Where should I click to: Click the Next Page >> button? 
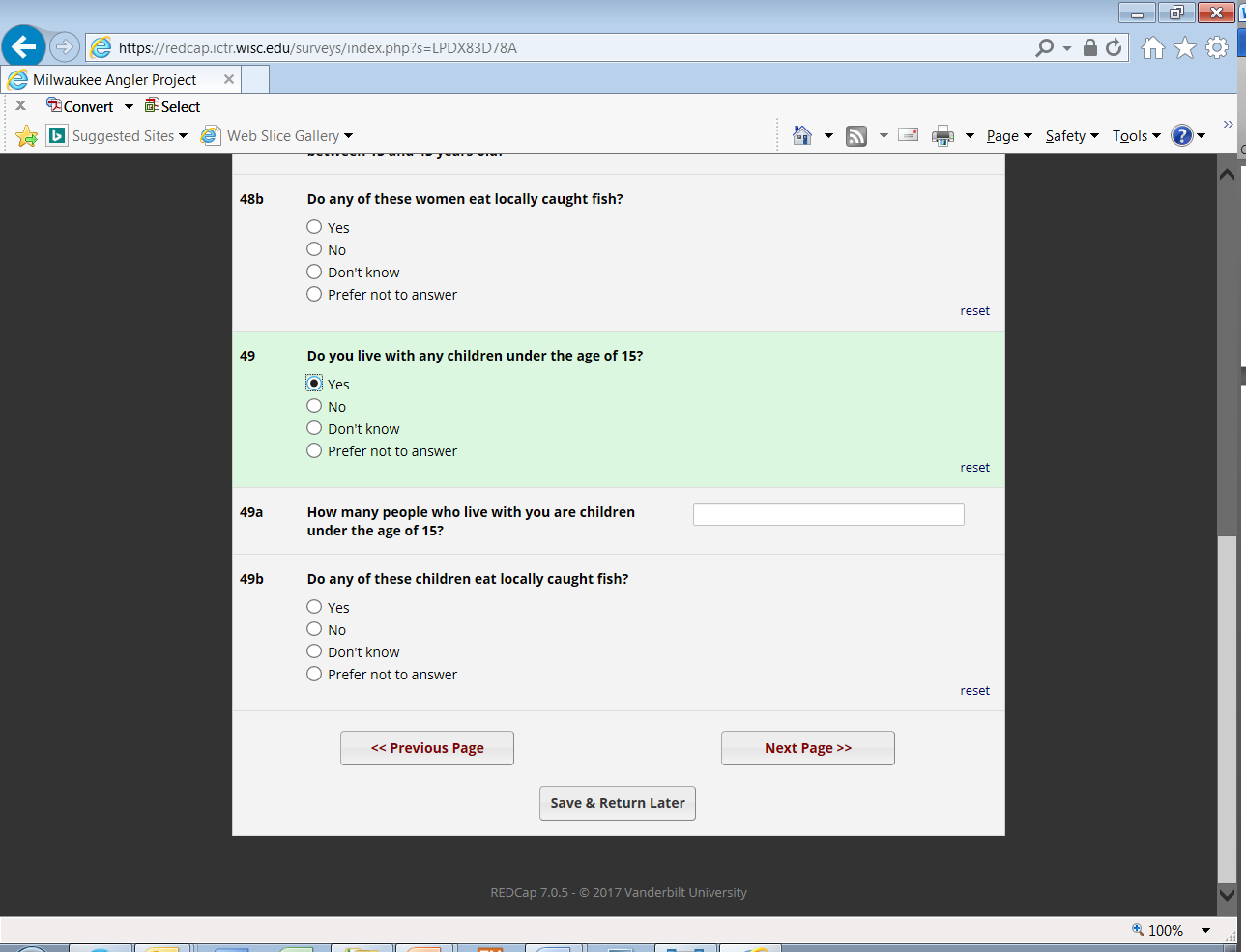click(808, 748)
